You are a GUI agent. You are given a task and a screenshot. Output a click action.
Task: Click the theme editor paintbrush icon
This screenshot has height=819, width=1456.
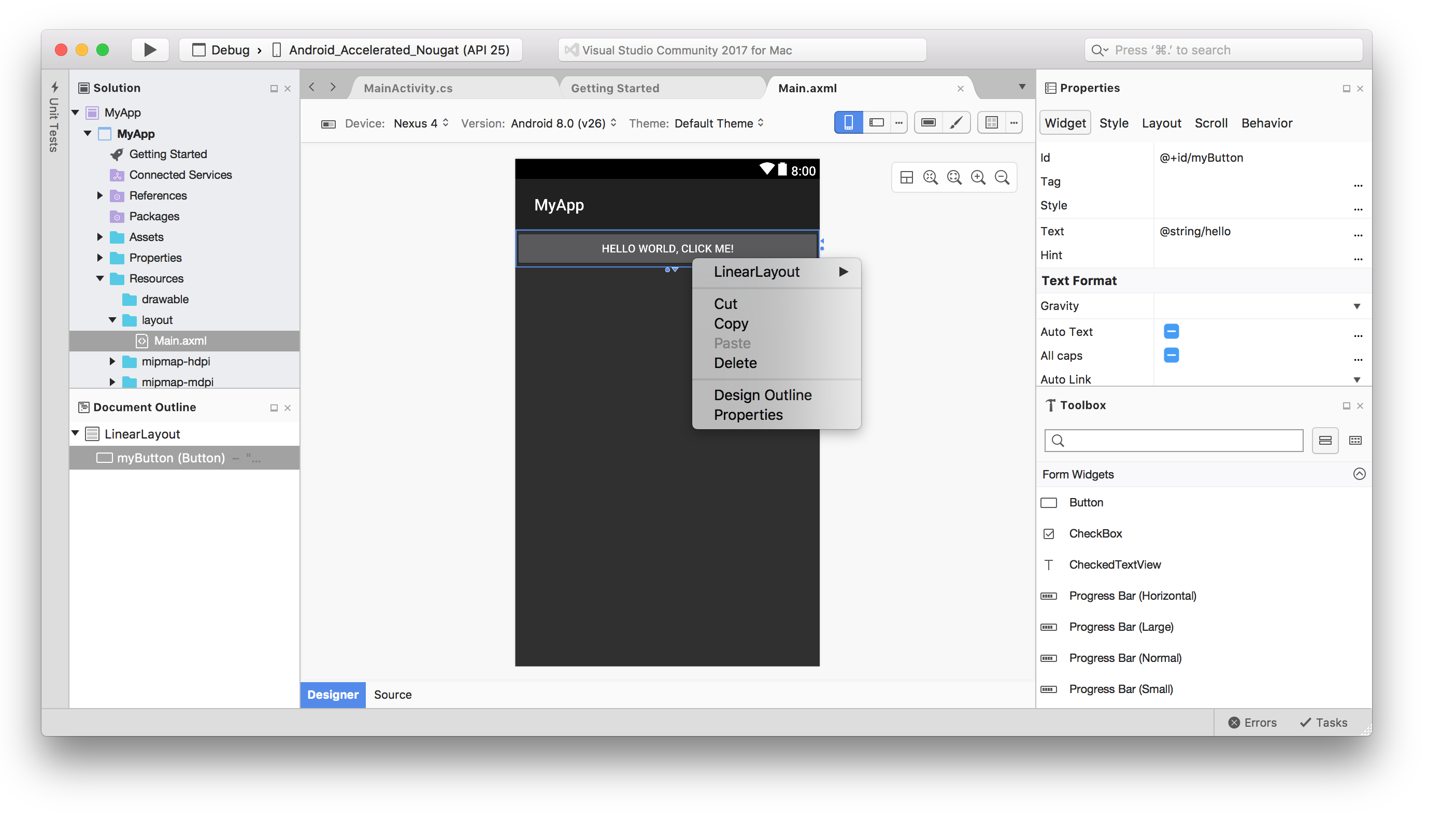click(956, 123)
